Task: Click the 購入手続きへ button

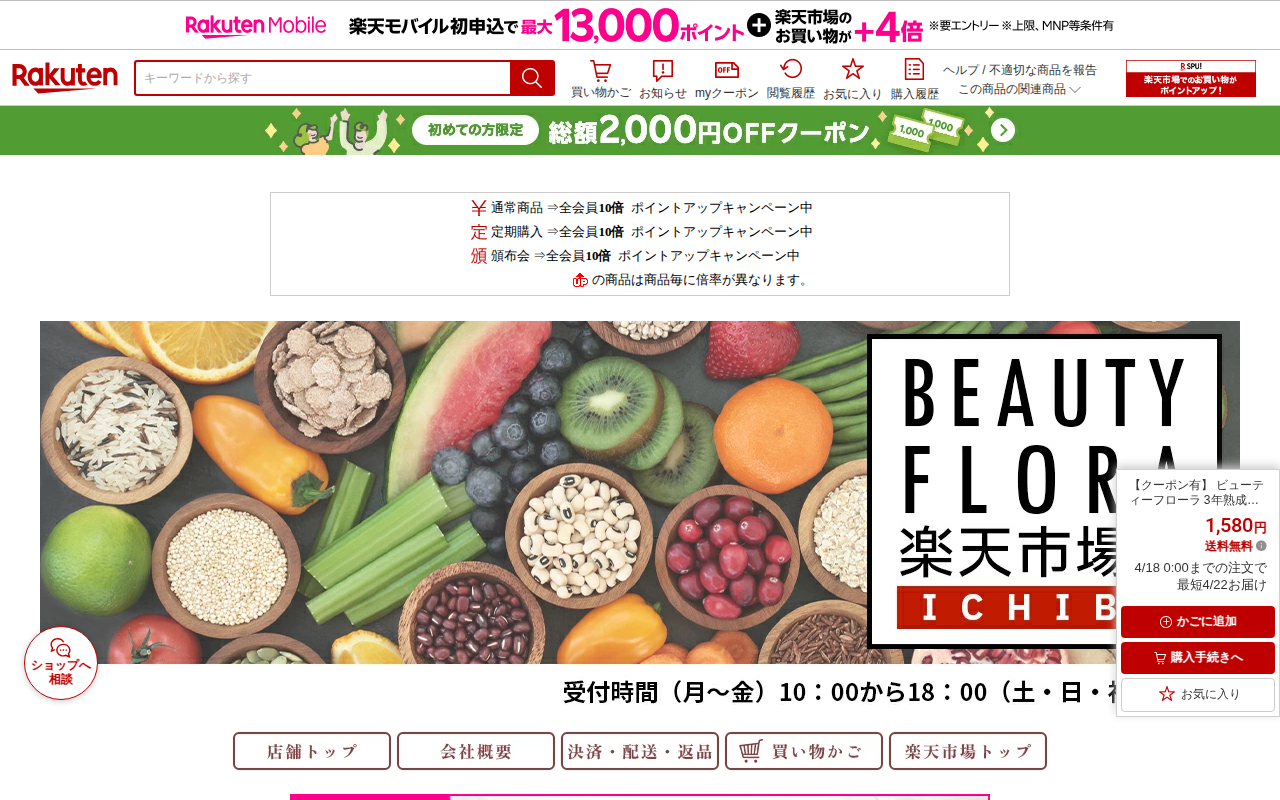Action: [x=1198, y=658]
